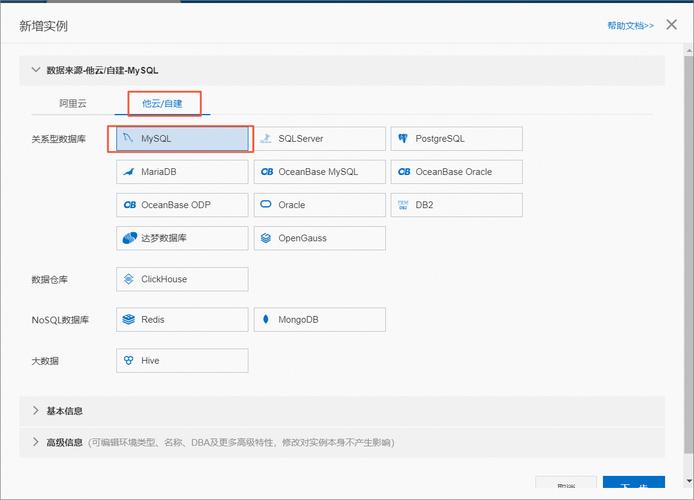Image resolution: width=694 pixels, height=500 pixels.
Task: Click the OceanBase Oracle label text
Action: click(454, 172)
